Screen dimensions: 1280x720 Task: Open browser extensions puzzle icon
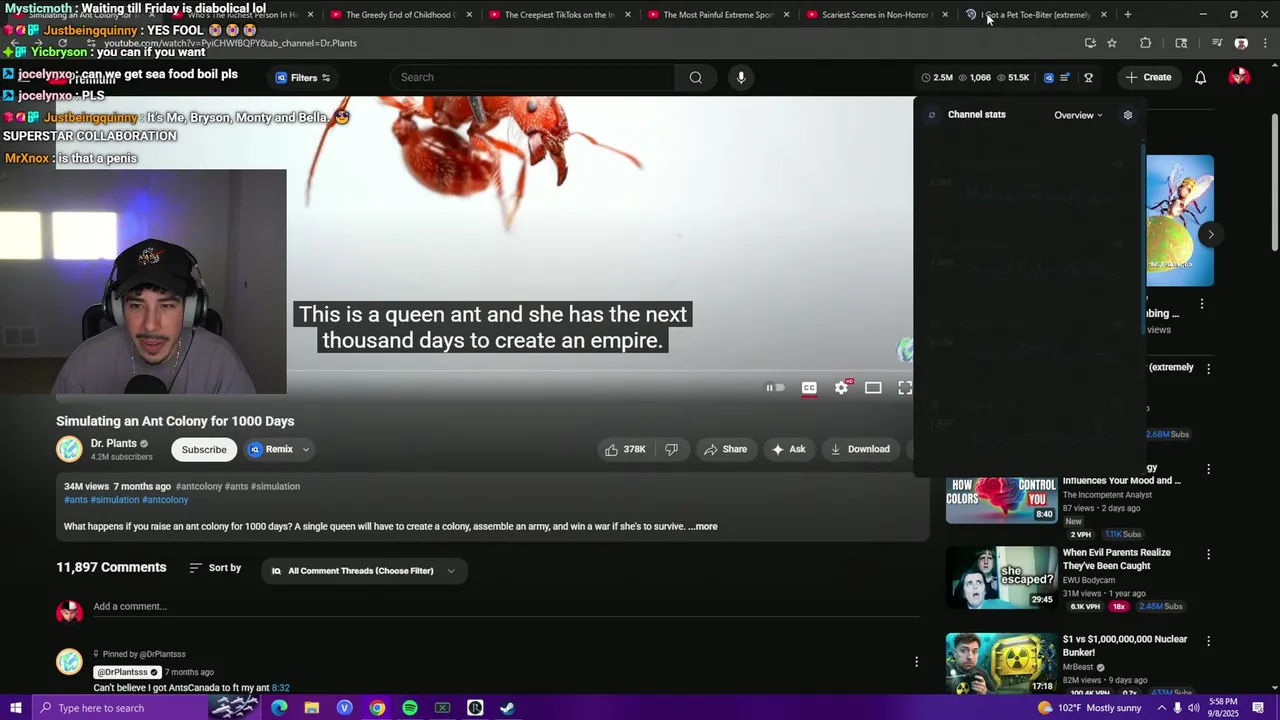(x=1146, y=43)
